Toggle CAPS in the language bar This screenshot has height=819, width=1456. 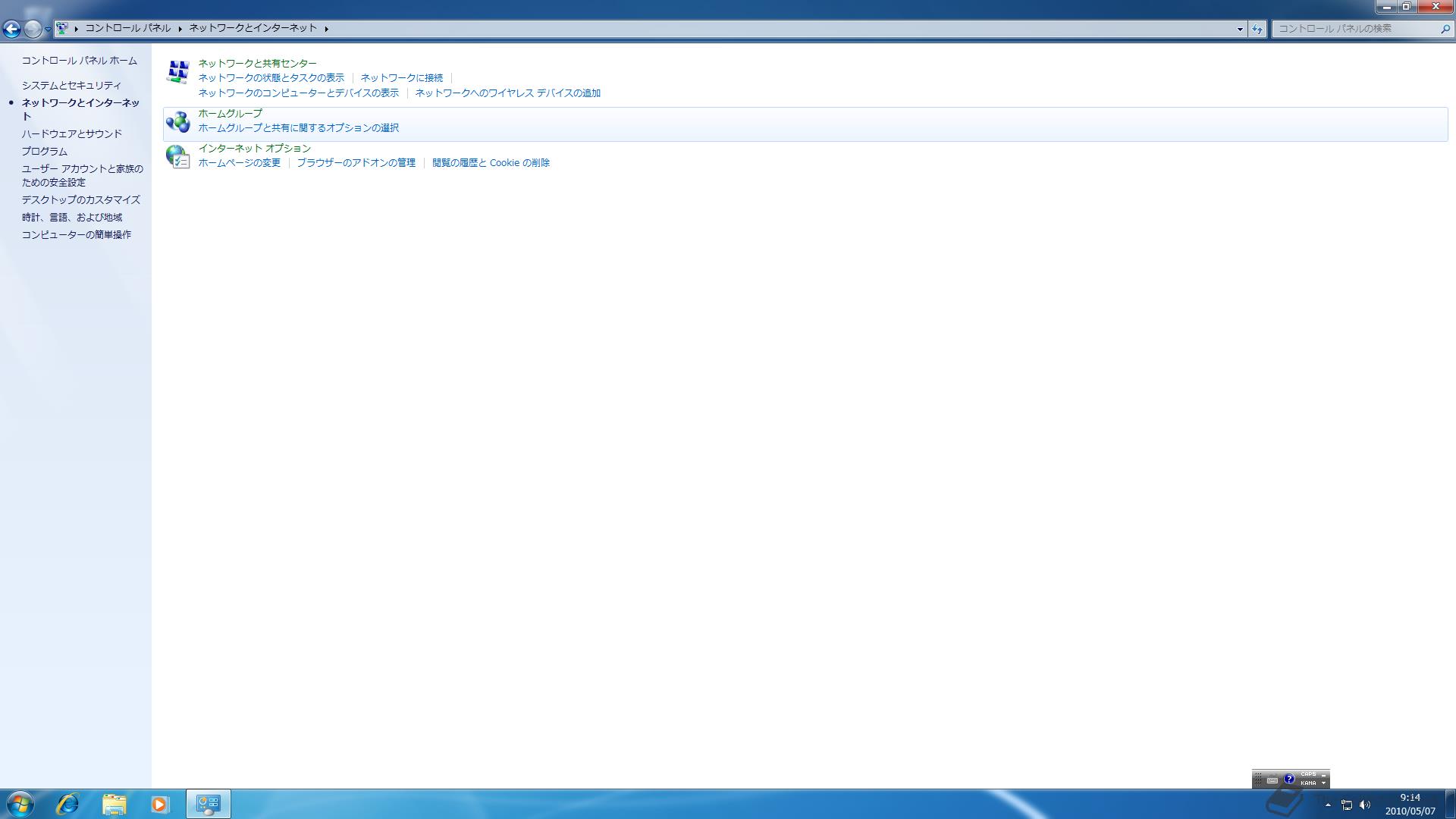pyautogui.click(x=1308, y=775)
